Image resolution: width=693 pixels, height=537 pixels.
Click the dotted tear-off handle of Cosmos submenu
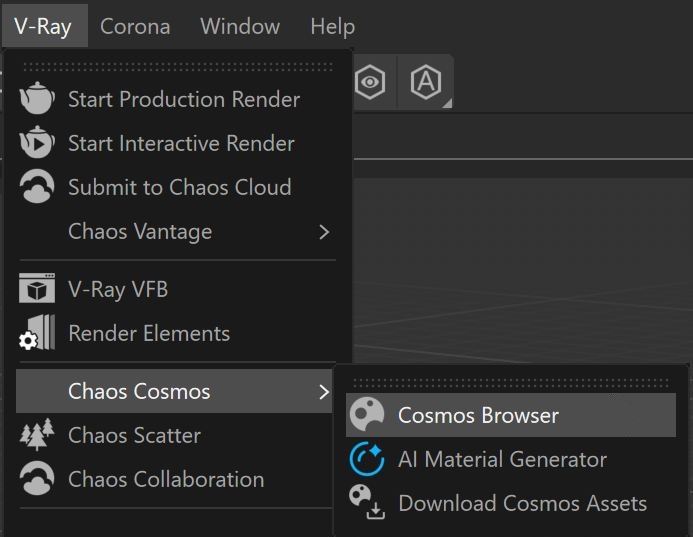[511, 383]
